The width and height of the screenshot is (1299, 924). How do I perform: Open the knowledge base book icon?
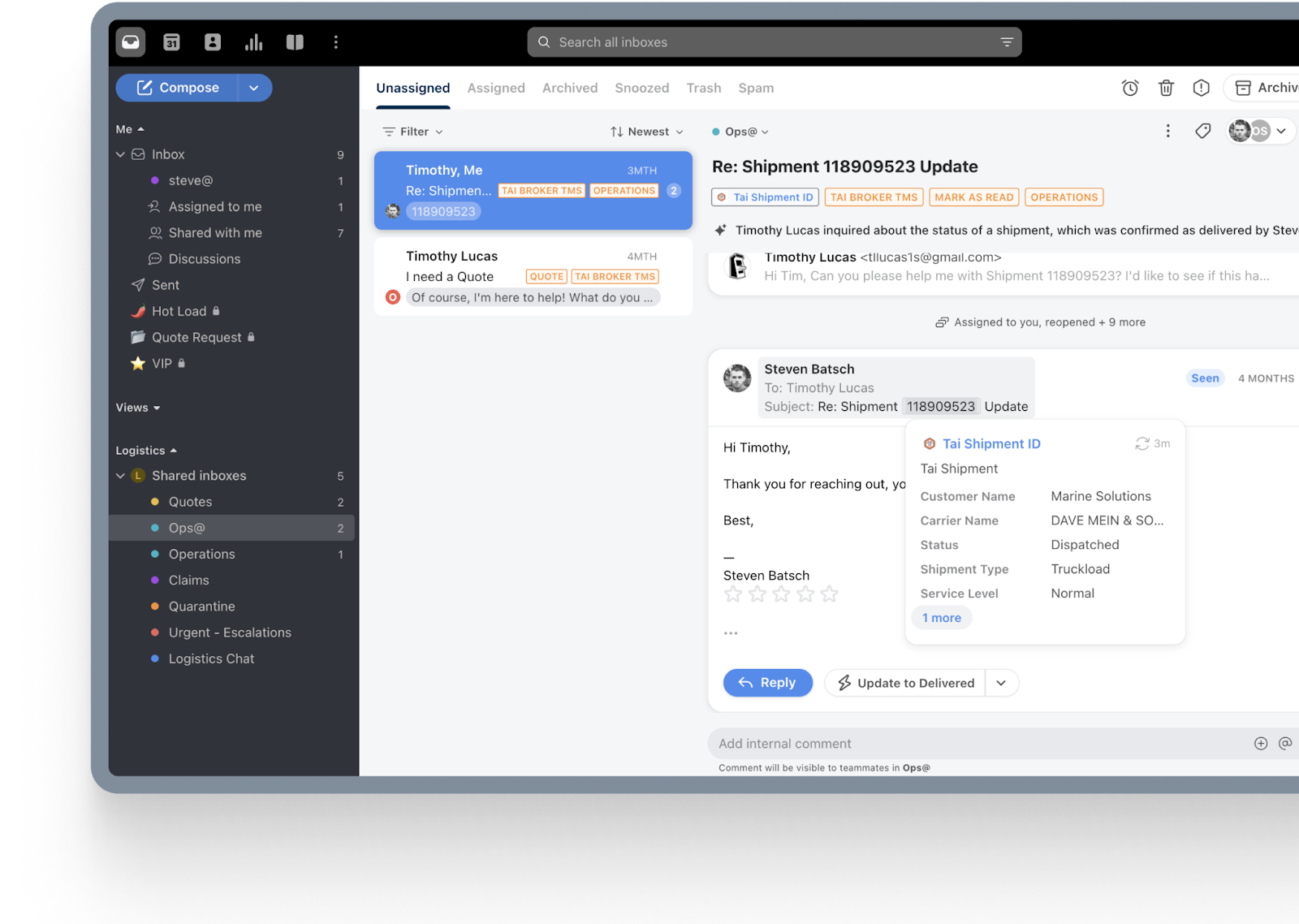tap(295, 42)
